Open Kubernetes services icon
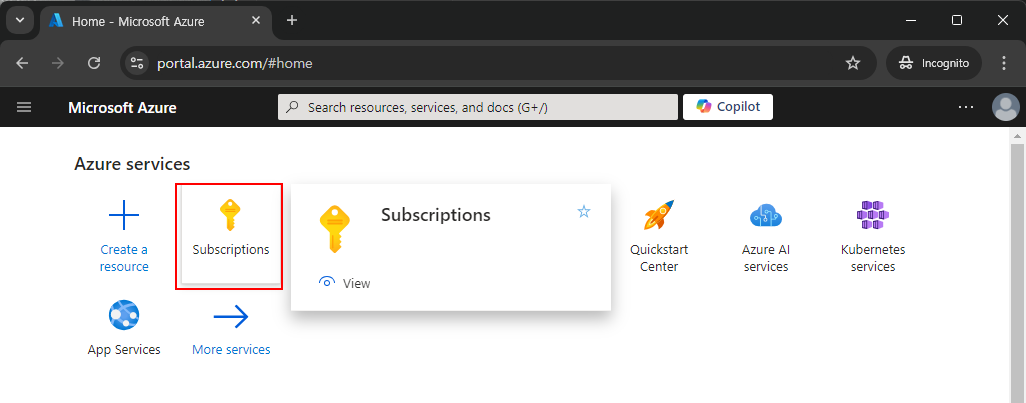 (873, 215)
